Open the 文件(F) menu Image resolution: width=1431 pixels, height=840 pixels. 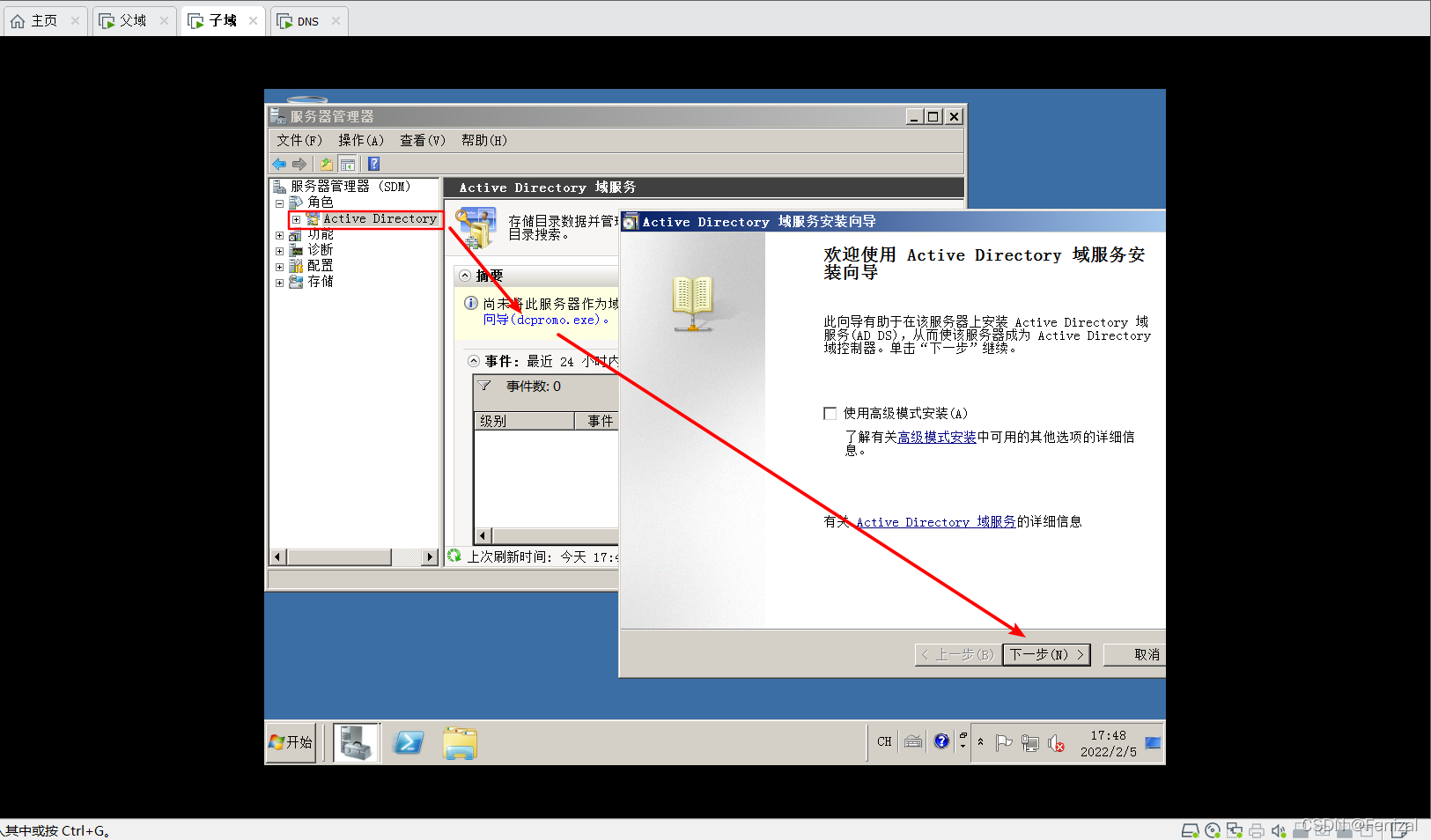tap(299, 140)
